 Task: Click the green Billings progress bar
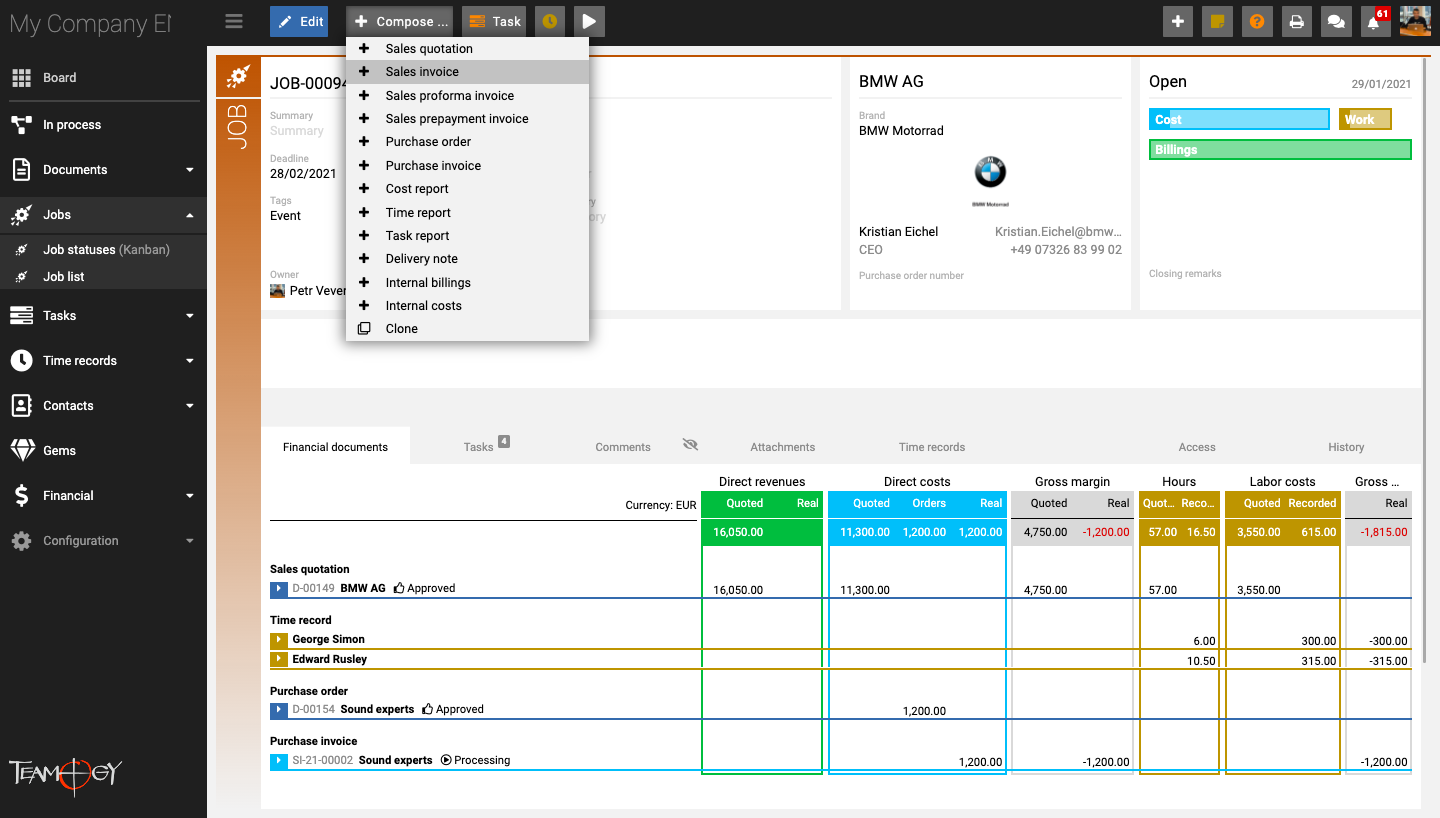point(1280,150)
